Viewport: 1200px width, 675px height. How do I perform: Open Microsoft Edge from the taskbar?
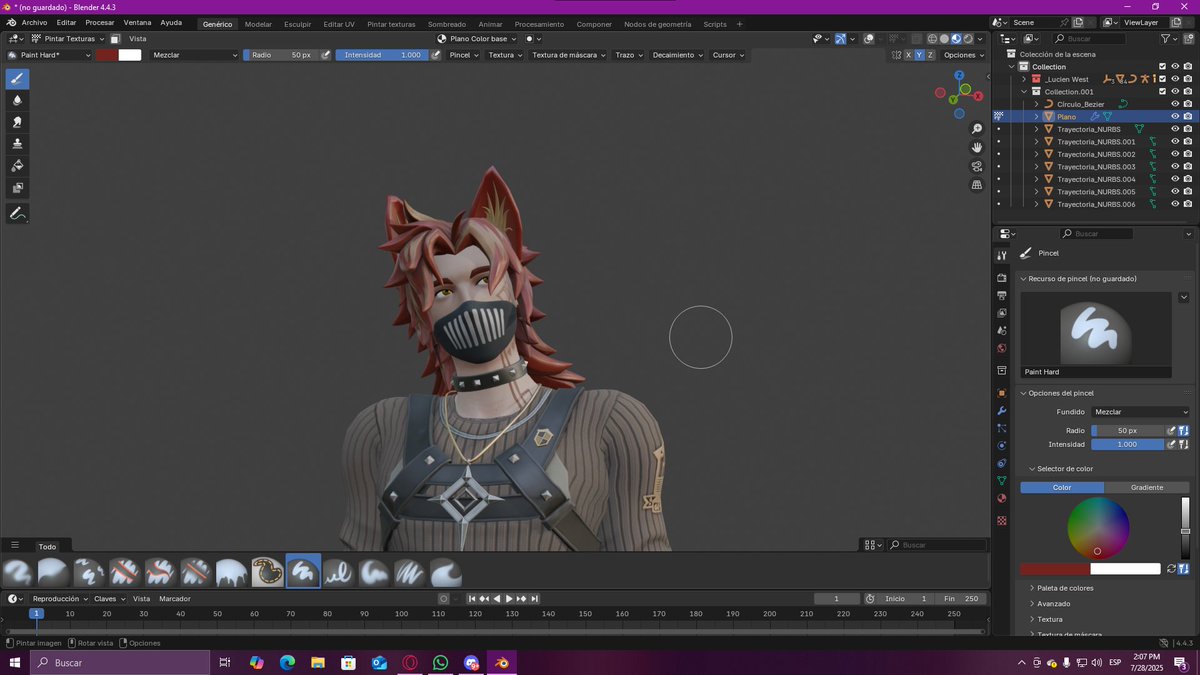coord(287,662)
